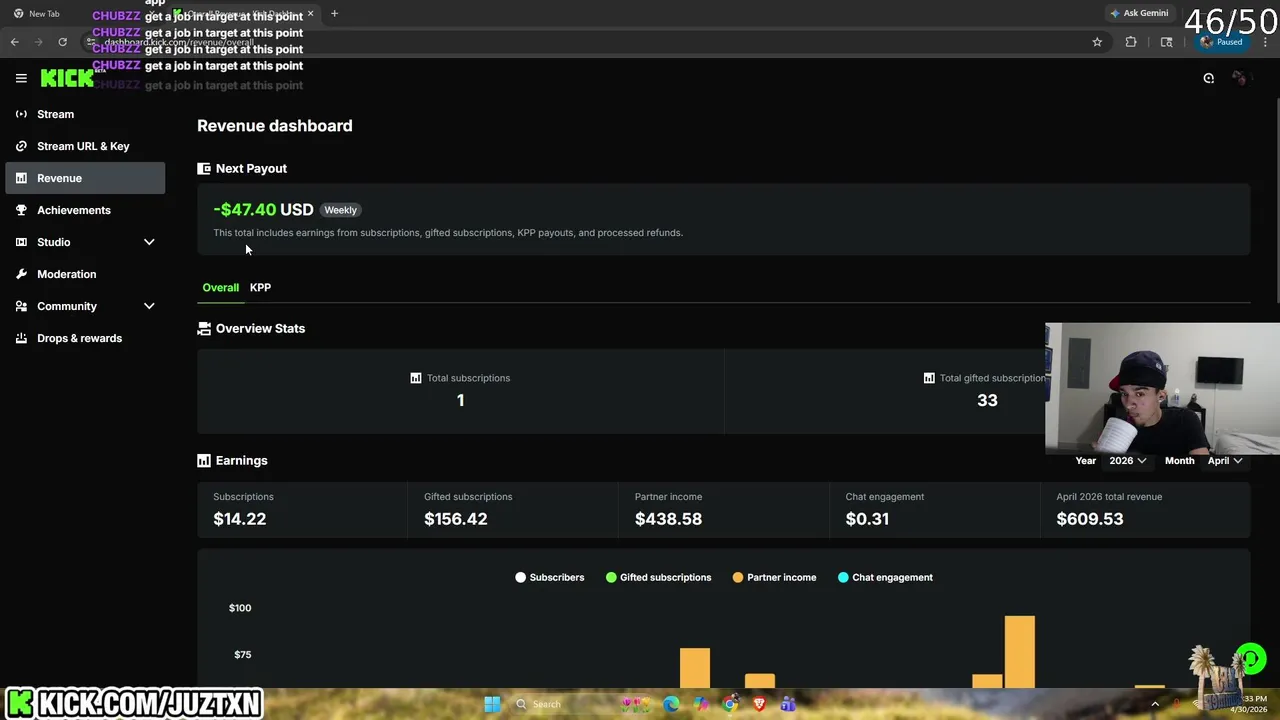The width and height of the screenshot is (1280, 720).
Task: Click the $14.22 Subscriptions earnings value
Action: click(x=239, y=519)
